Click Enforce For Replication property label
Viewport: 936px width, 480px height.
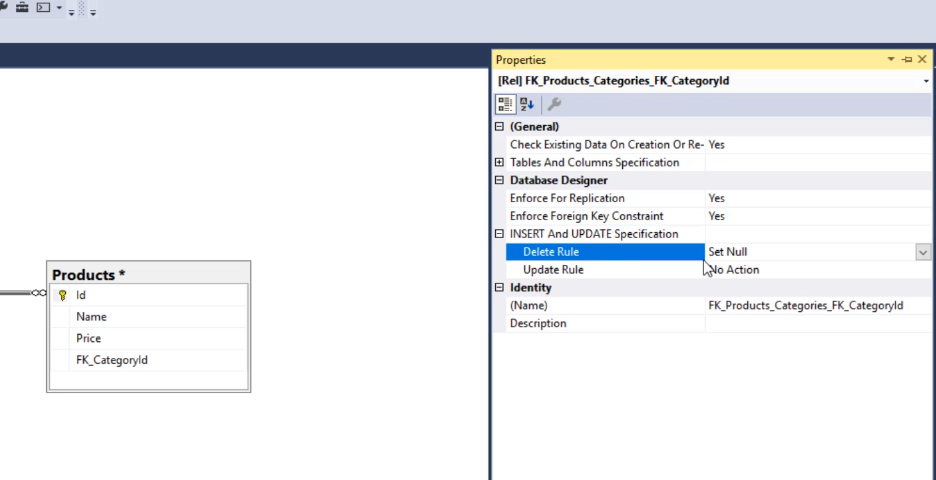point(567,198)
